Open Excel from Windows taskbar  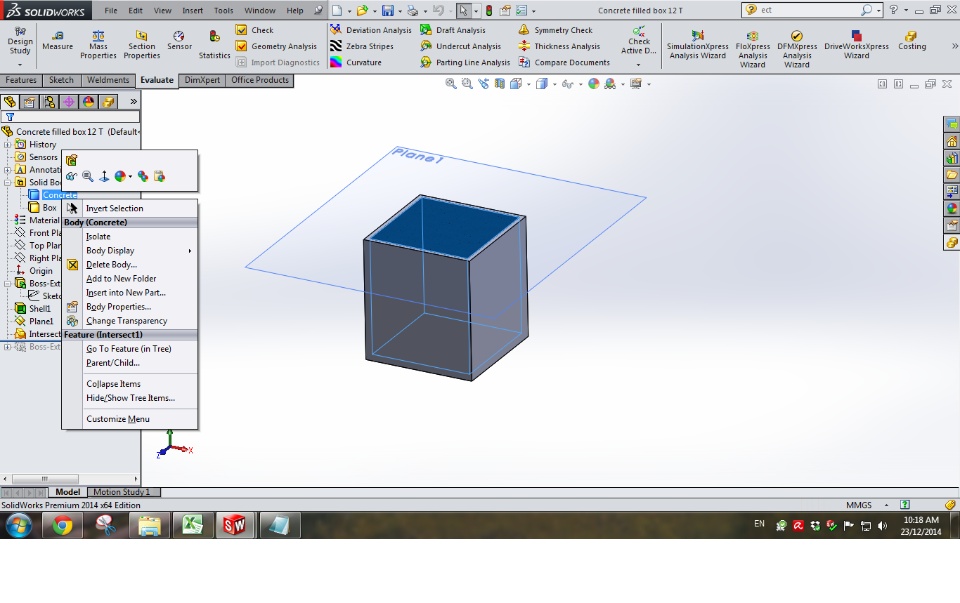(x=192, y=525)
